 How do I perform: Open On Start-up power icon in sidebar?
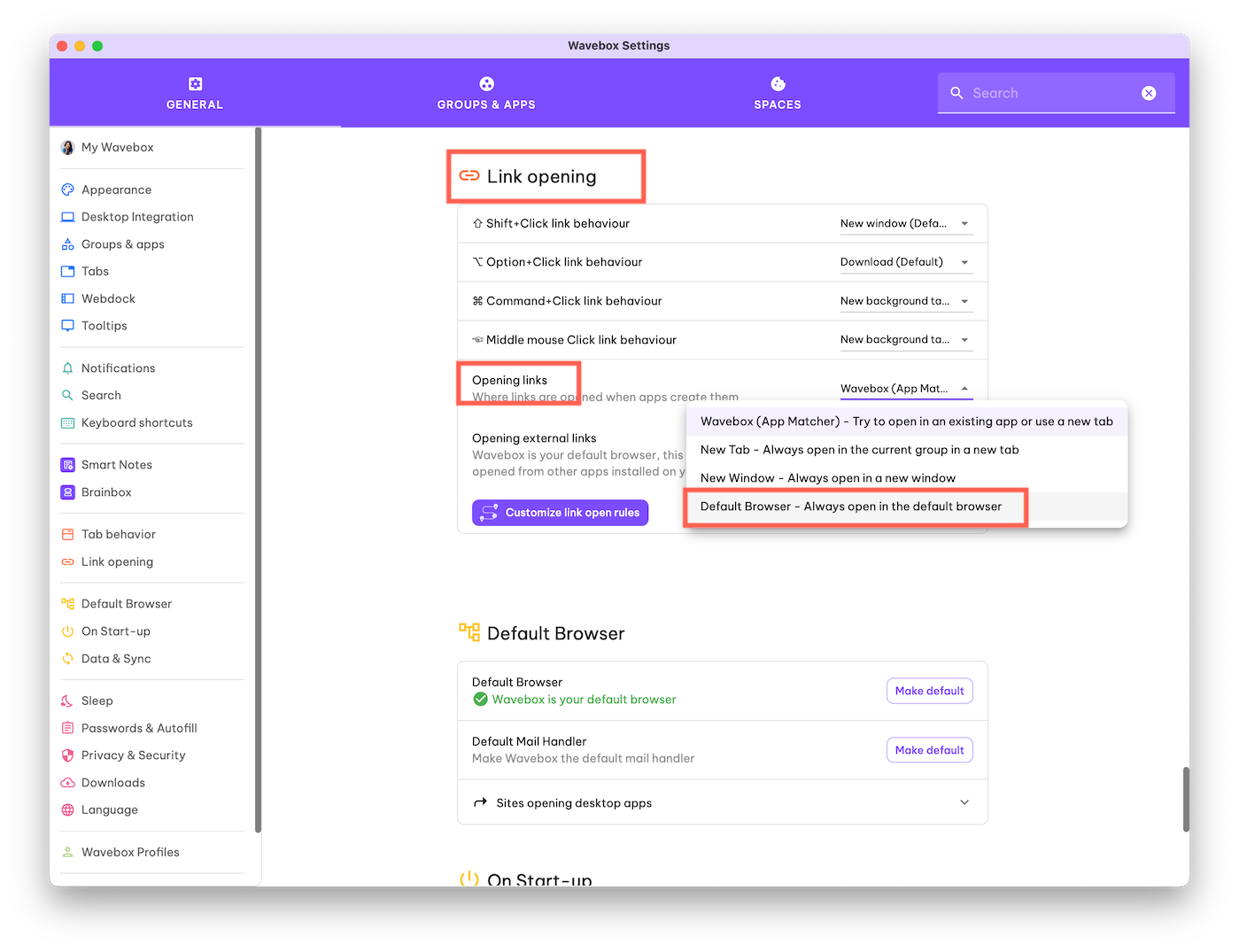(67, 631)
